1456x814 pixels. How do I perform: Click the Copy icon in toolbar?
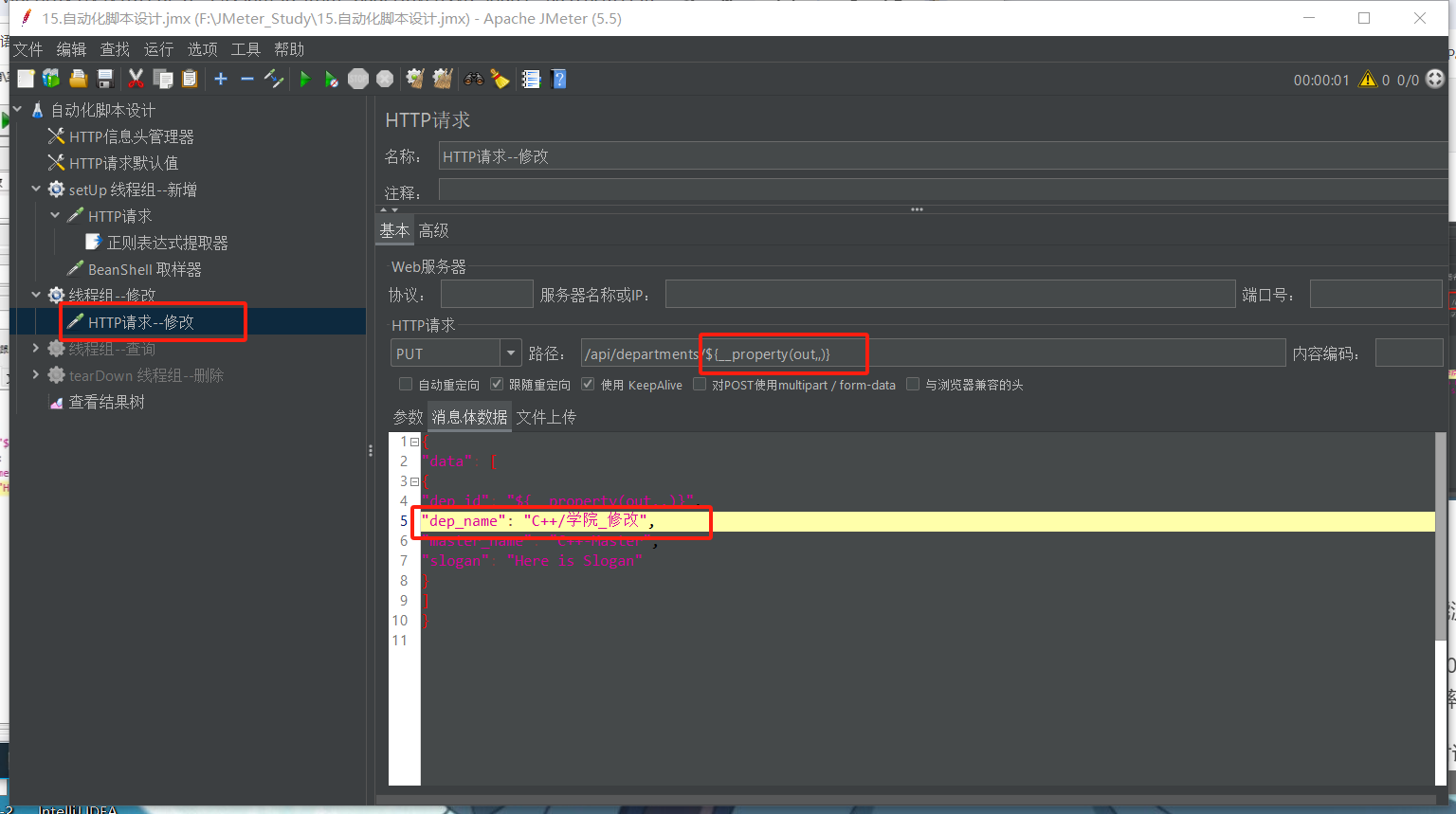coord(163,79)
